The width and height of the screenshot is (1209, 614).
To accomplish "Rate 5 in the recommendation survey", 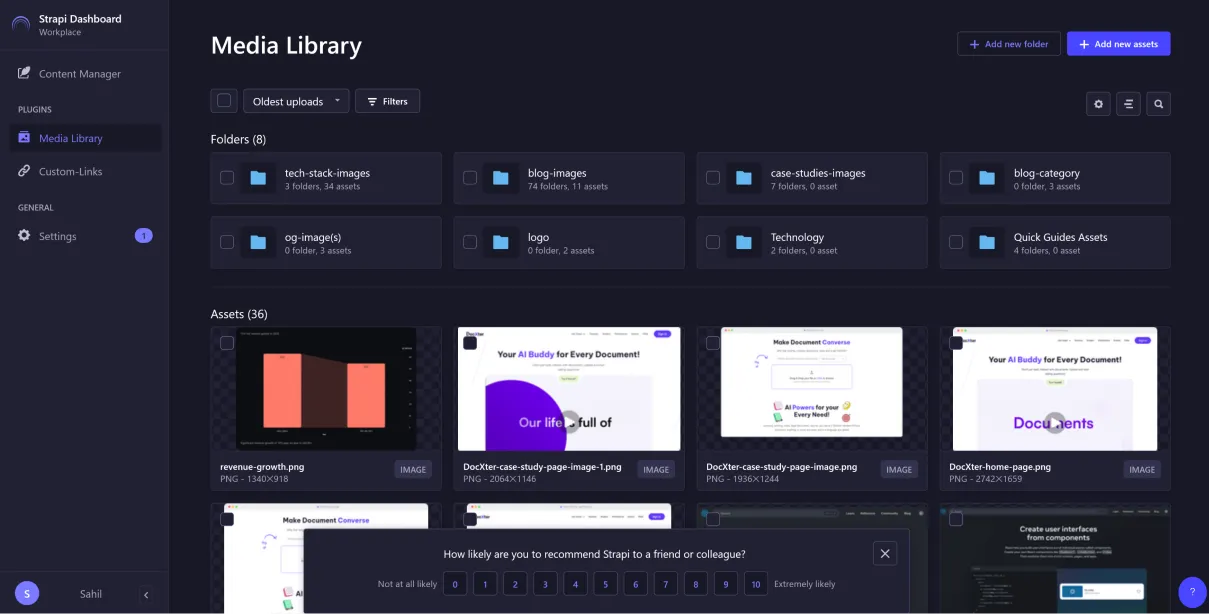I will point(605,584).
